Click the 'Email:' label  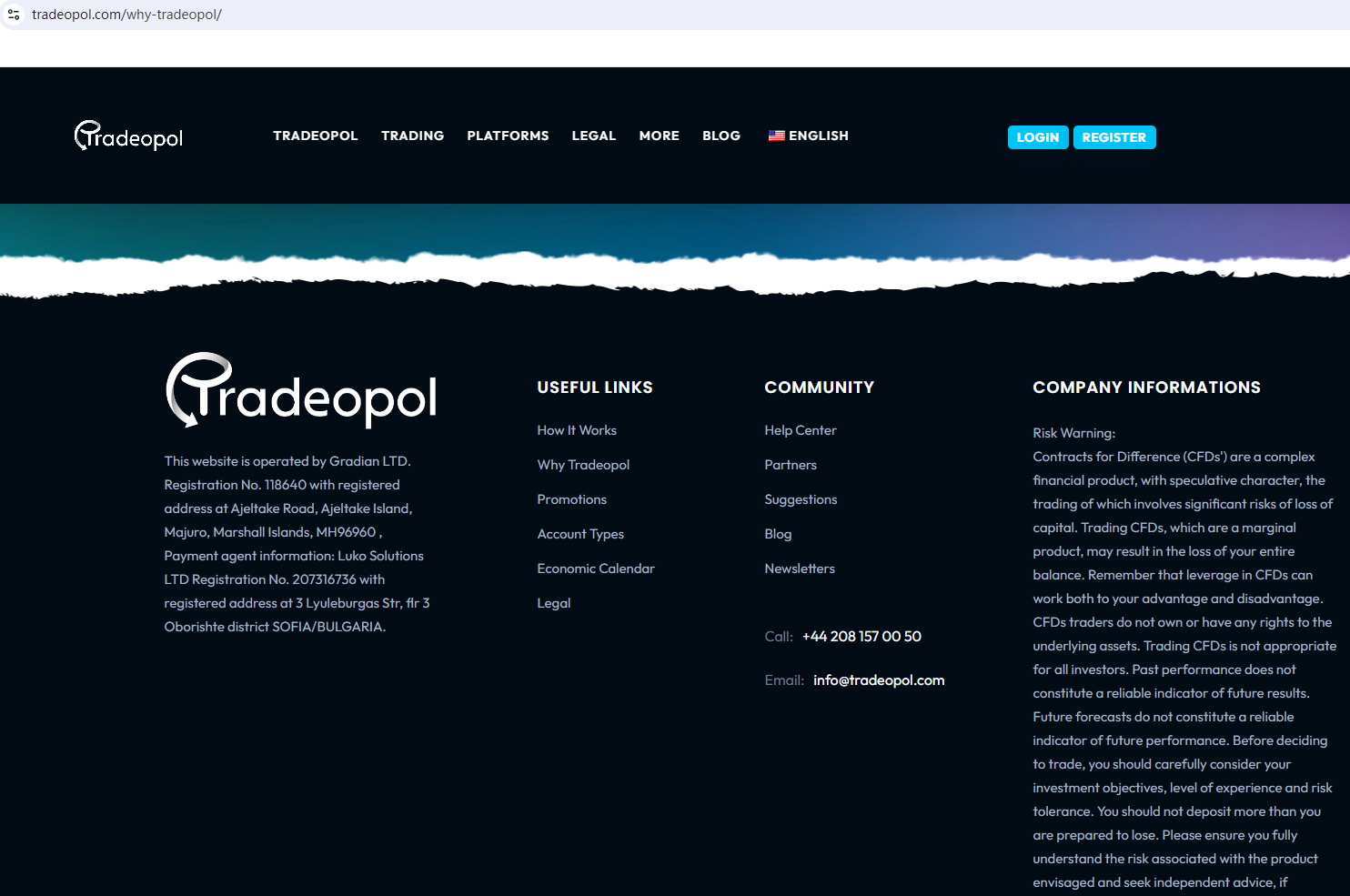pyautogui.click(x=784, y=680)
